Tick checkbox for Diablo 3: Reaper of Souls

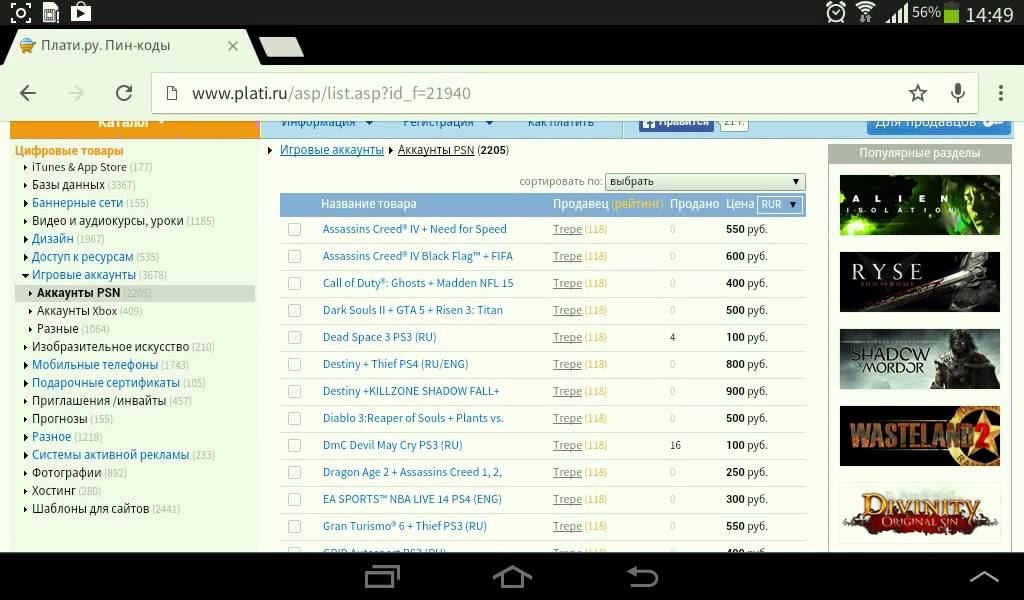[x=295, y=418]
